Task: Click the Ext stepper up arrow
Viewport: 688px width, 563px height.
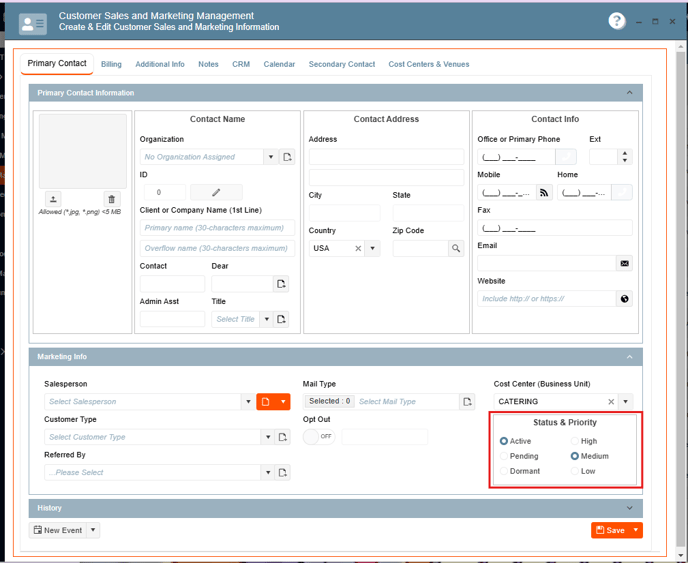Action: click(625, 153)
